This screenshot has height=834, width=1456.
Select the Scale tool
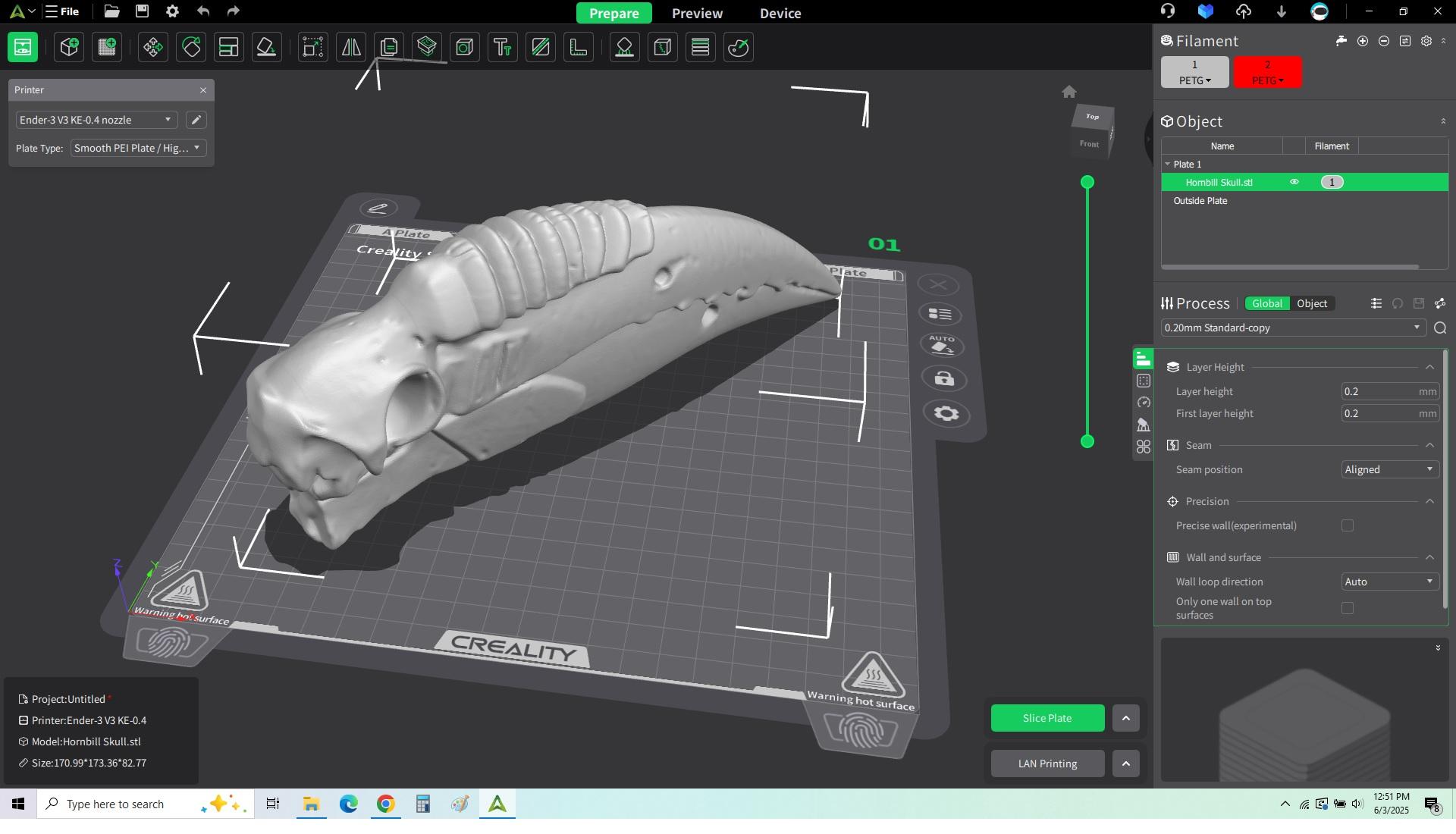(x=312, y=47)
